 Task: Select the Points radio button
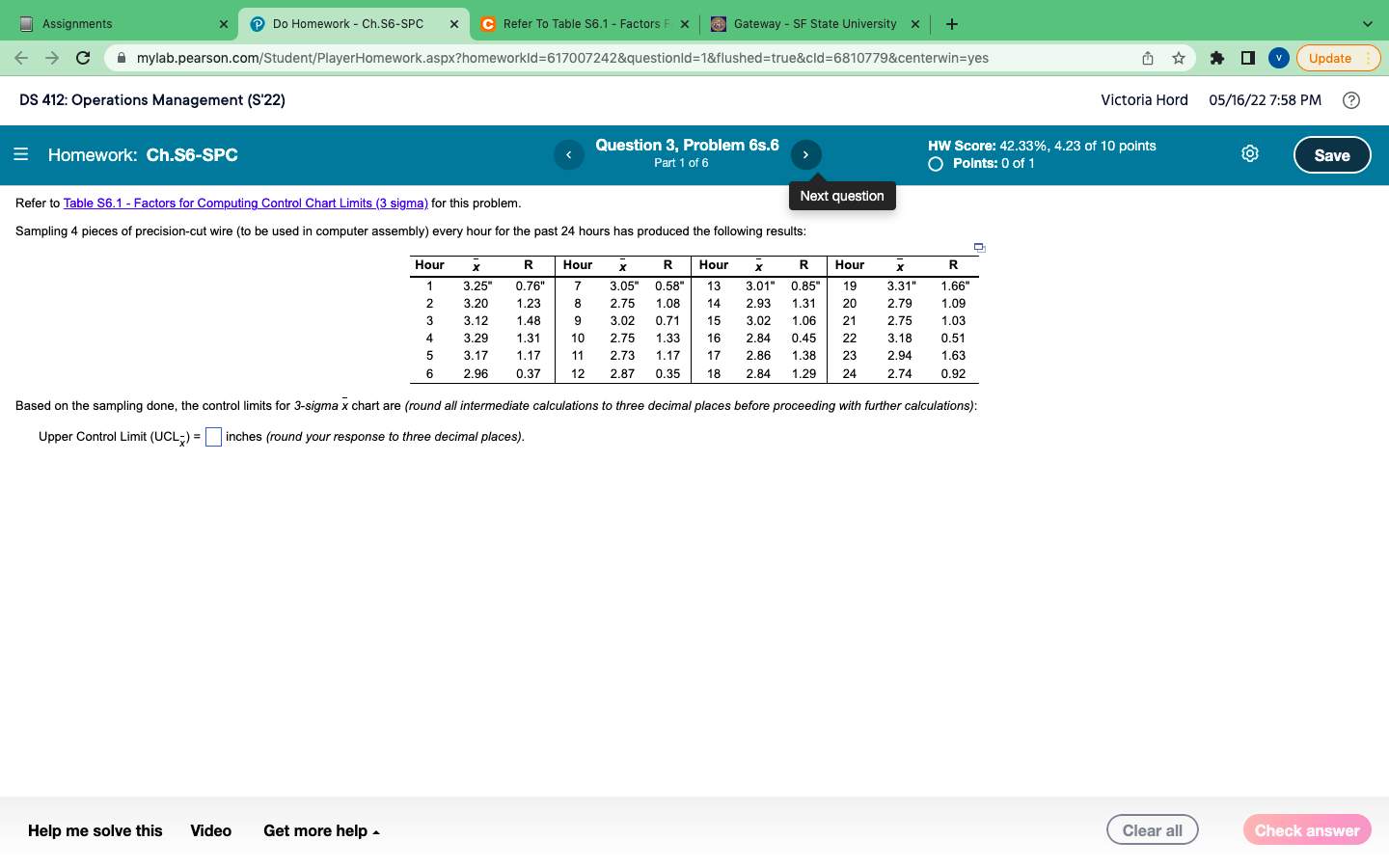935,163
